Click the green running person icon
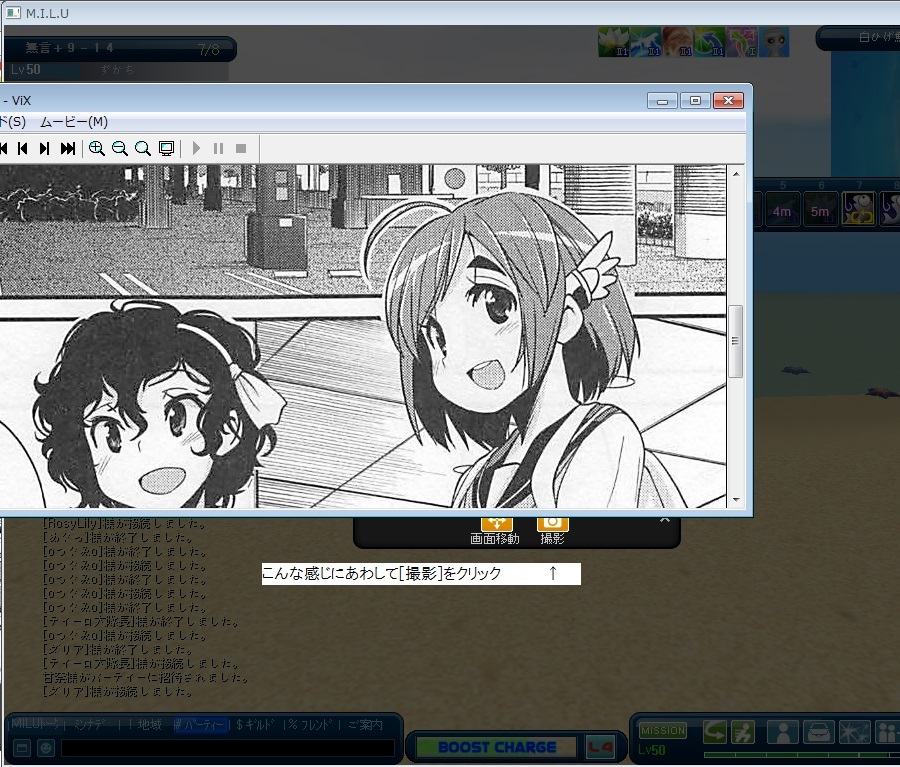 743,732
